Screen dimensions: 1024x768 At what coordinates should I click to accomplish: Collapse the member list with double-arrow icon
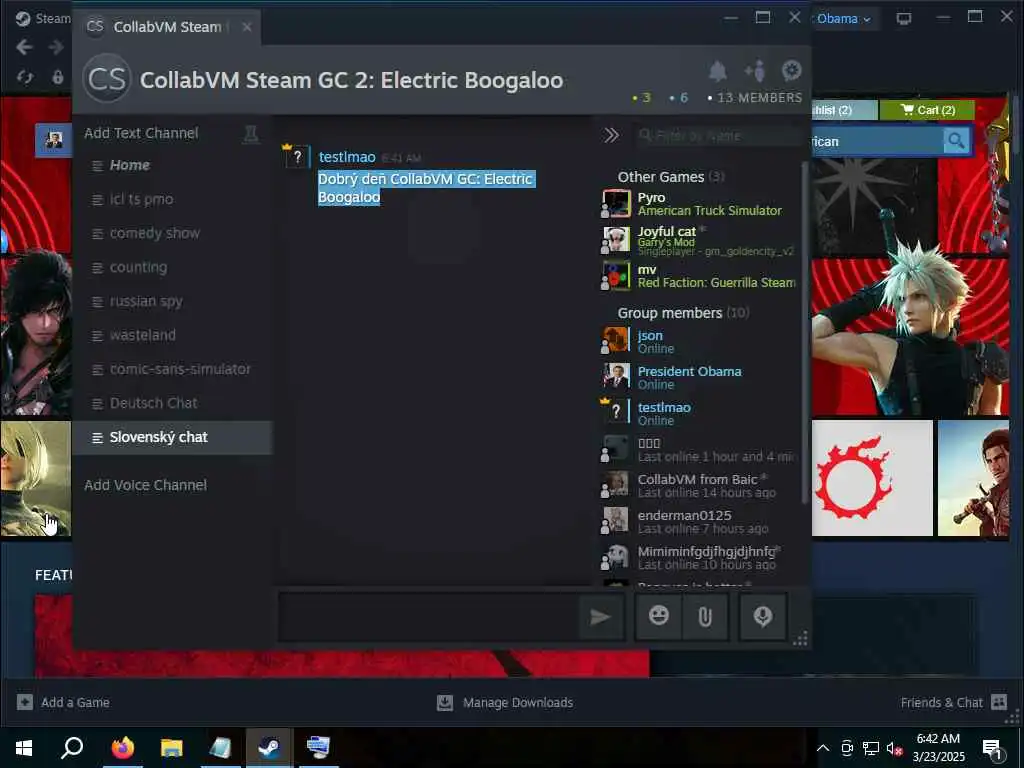[x=611, y=135]
